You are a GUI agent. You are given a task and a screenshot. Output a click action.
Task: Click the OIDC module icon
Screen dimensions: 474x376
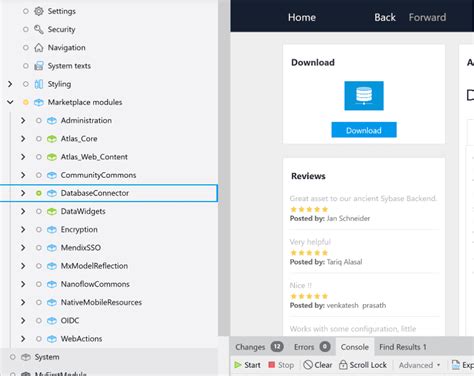(52, 321)
